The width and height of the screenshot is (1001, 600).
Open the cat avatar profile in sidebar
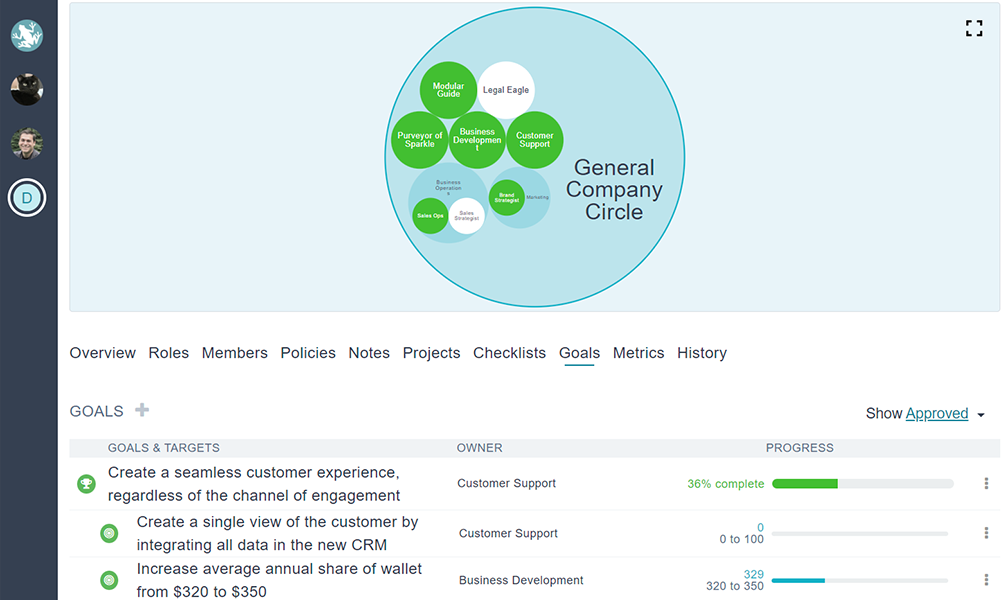coord(27,90)
